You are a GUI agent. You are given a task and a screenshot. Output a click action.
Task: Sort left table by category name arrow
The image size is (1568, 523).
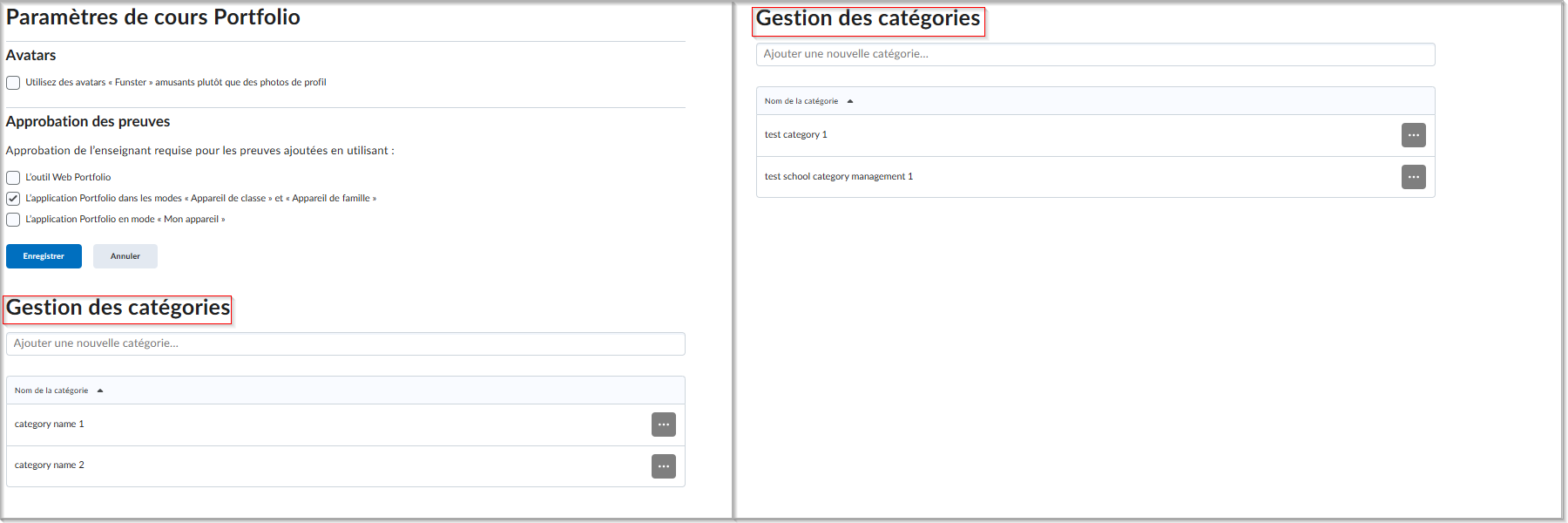coord(100,391)
